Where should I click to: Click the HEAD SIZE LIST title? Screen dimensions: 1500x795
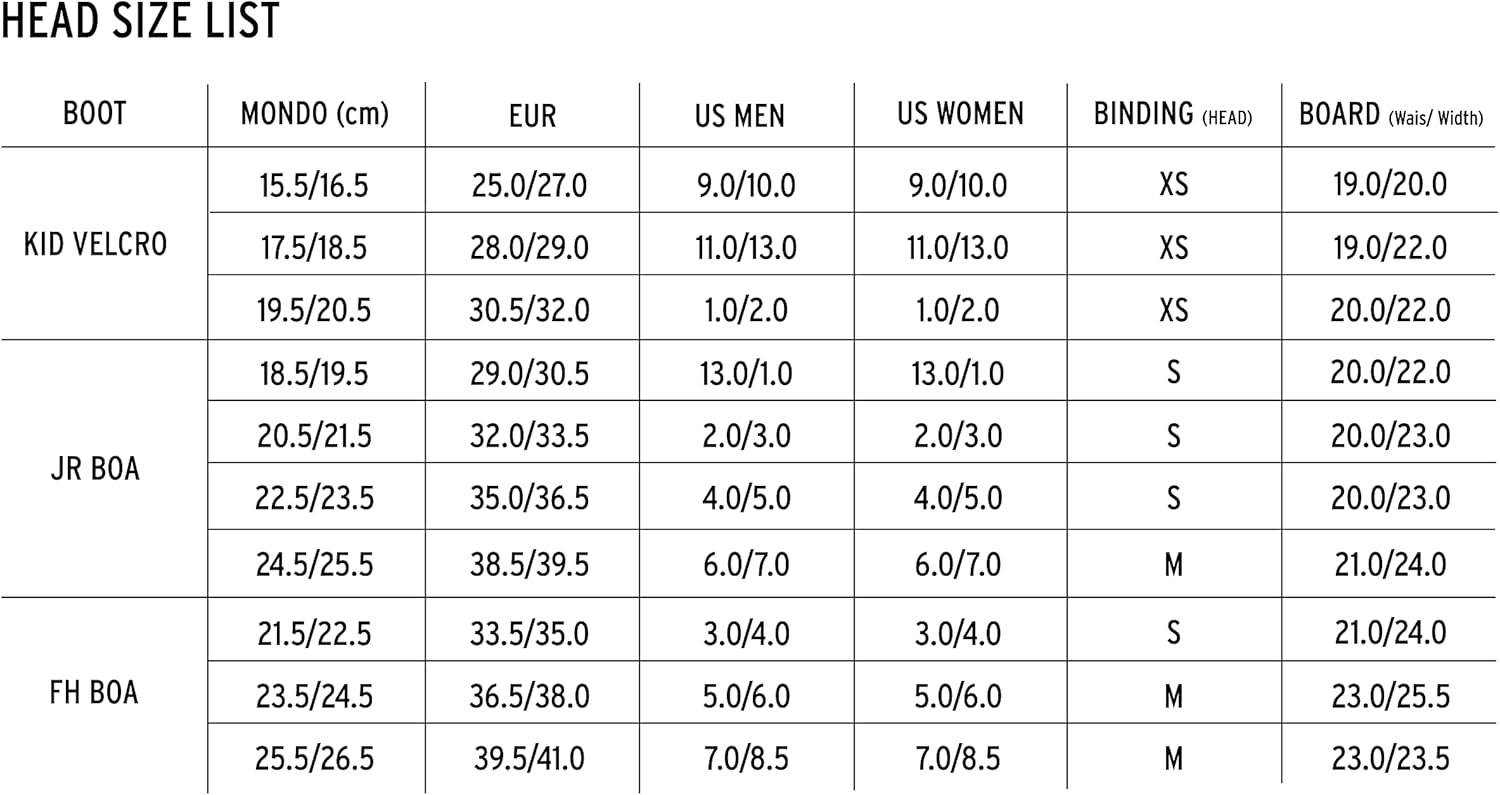tap(140, 22)
